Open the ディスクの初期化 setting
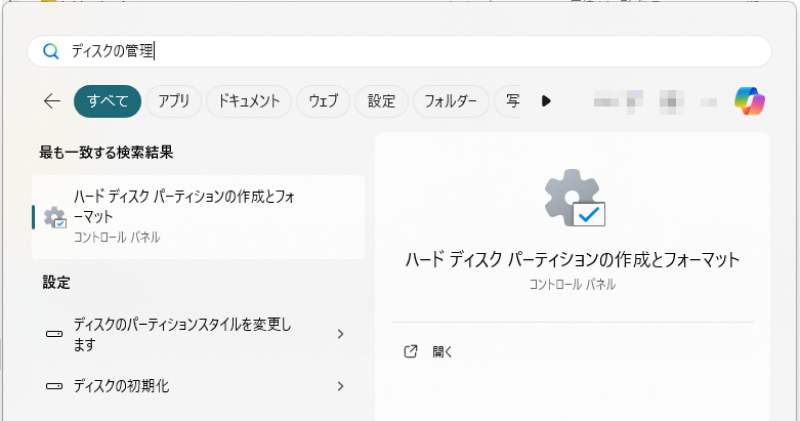 pos(198,386)
